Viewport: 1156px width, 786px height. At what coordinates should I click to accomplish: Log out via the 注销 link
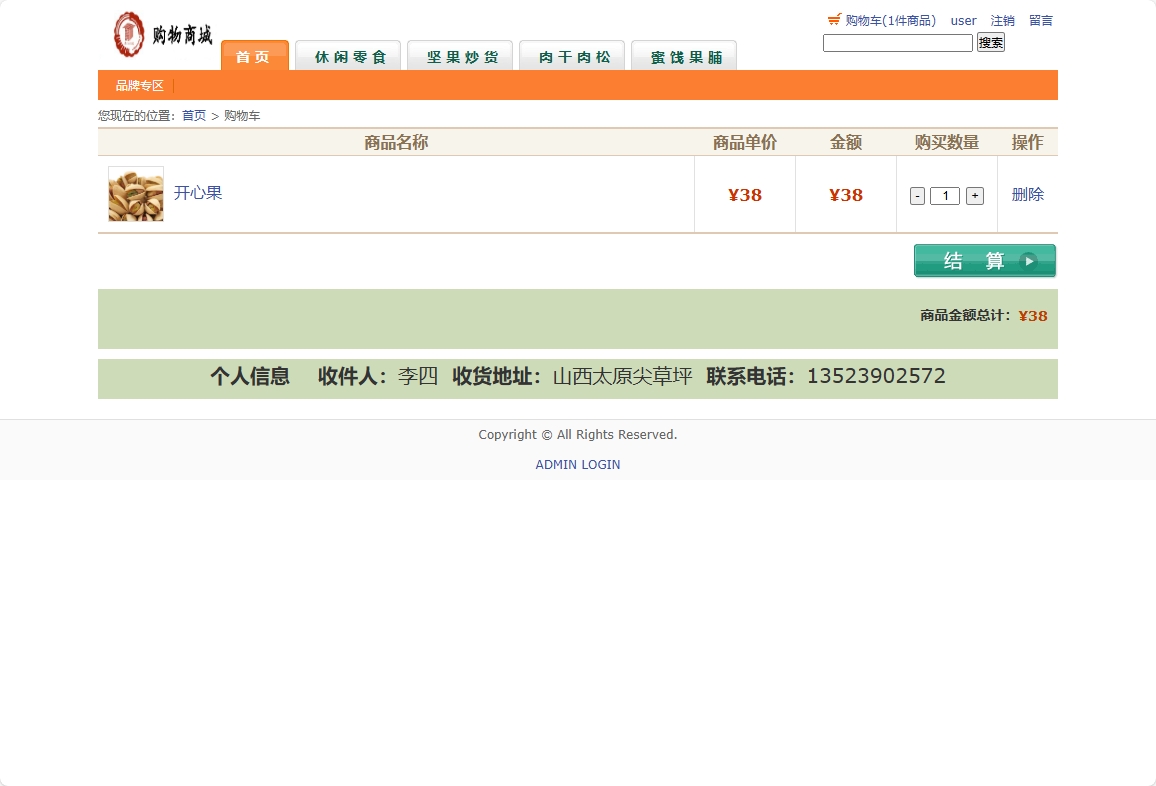click(1002, 20)
